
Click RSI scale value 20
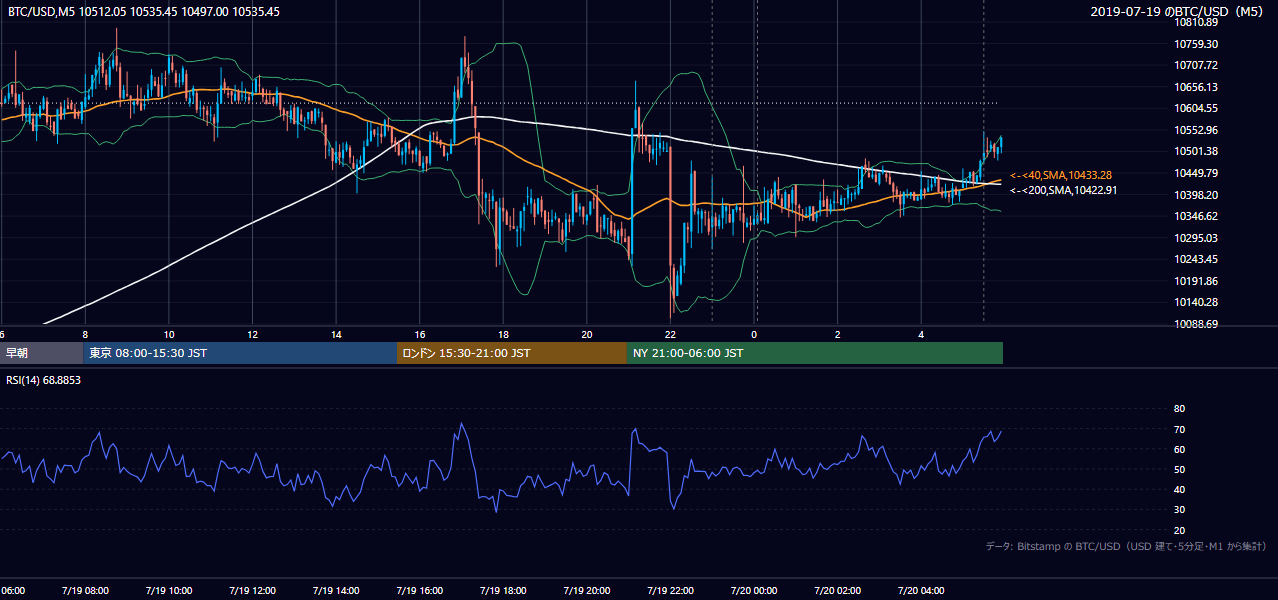(1179, 531)
